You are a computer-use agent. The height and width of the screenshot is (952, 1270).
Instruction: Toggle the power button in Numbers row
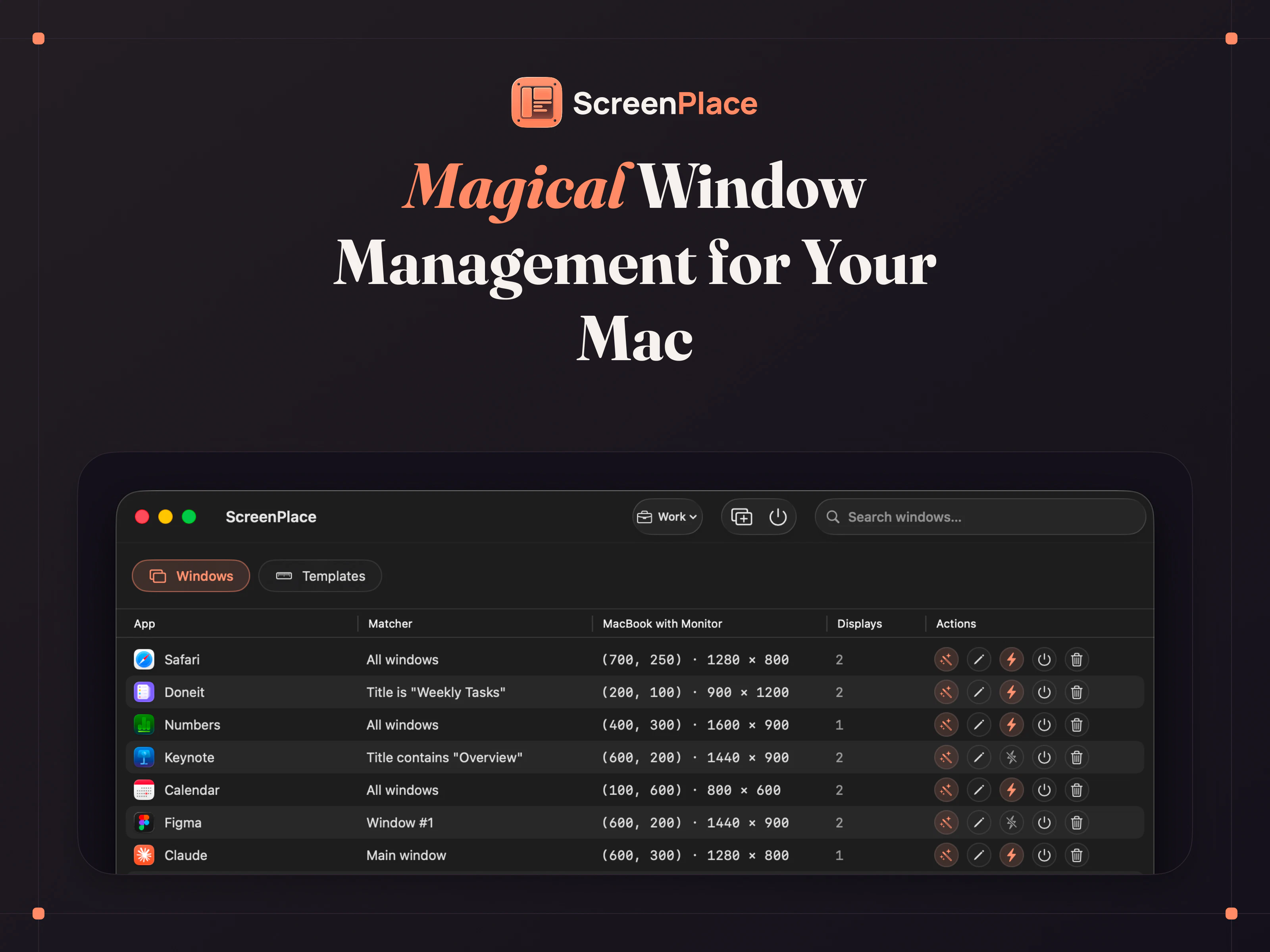coord(1044,725)
